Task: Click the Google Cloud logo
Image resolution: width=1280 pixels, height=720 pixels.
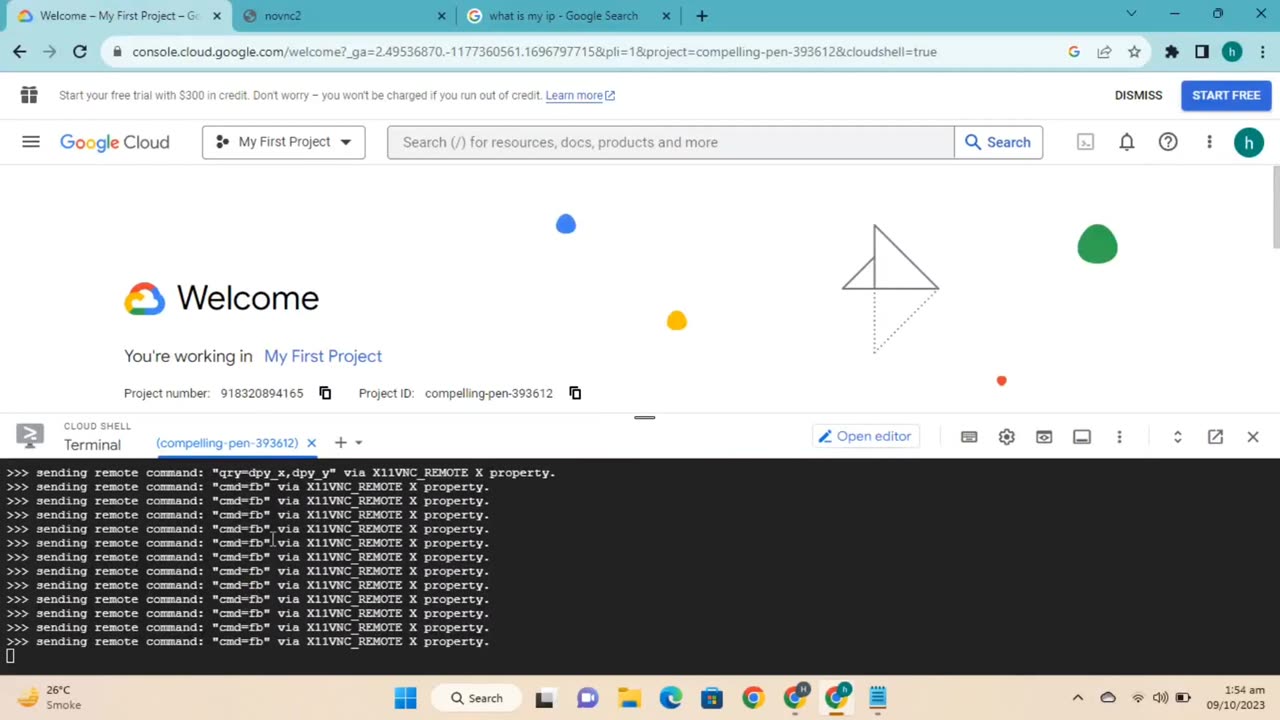Action: pos(115,142)
